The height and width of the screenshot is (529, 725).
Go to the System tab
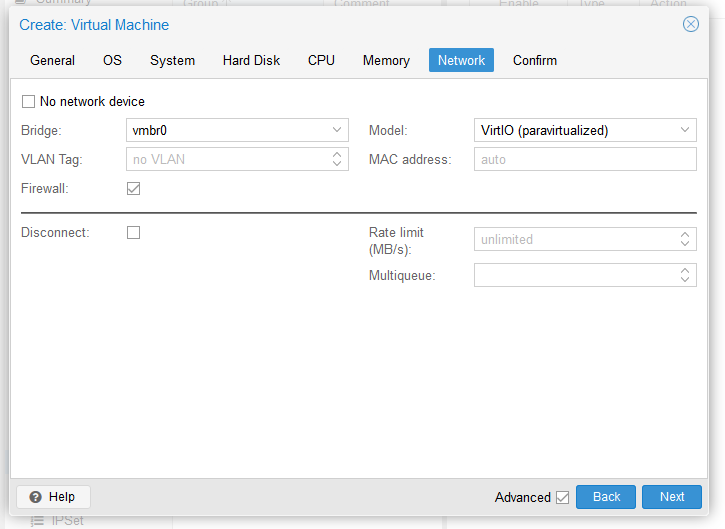point(172,60)
